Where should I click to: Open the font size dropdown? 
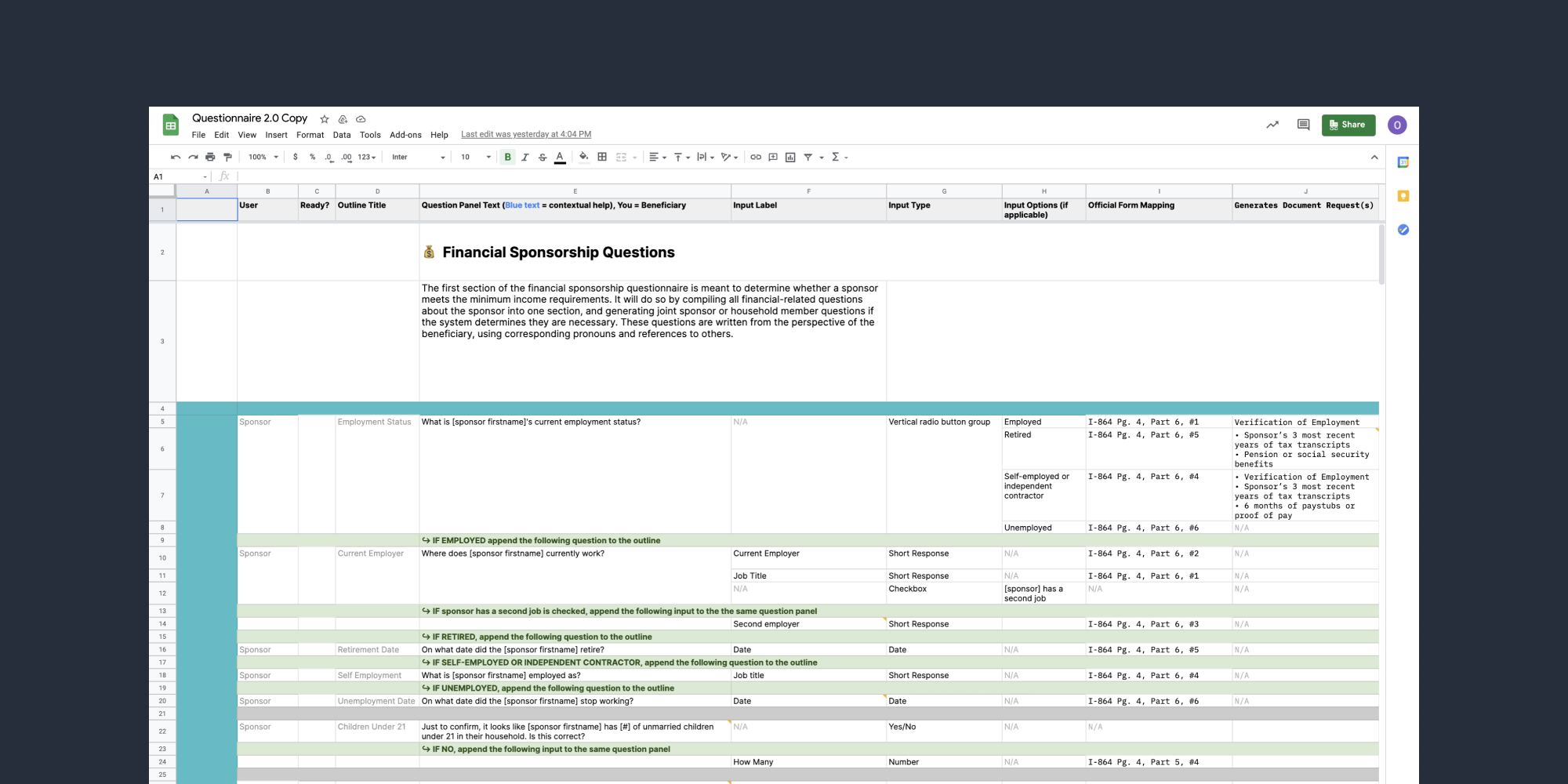click(475, 157)
